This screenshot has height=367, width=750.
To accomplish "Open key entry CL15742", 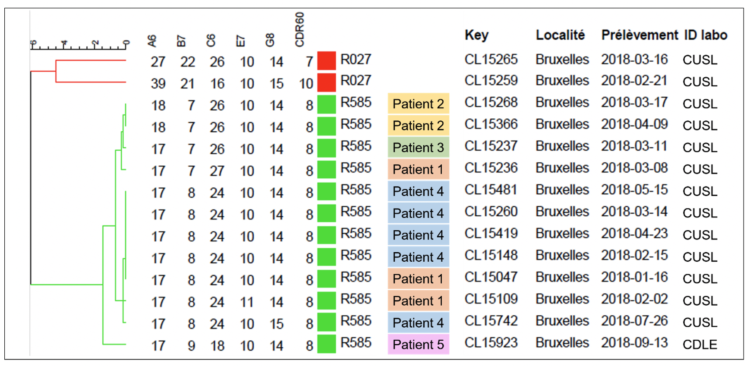I will [491, 321].
